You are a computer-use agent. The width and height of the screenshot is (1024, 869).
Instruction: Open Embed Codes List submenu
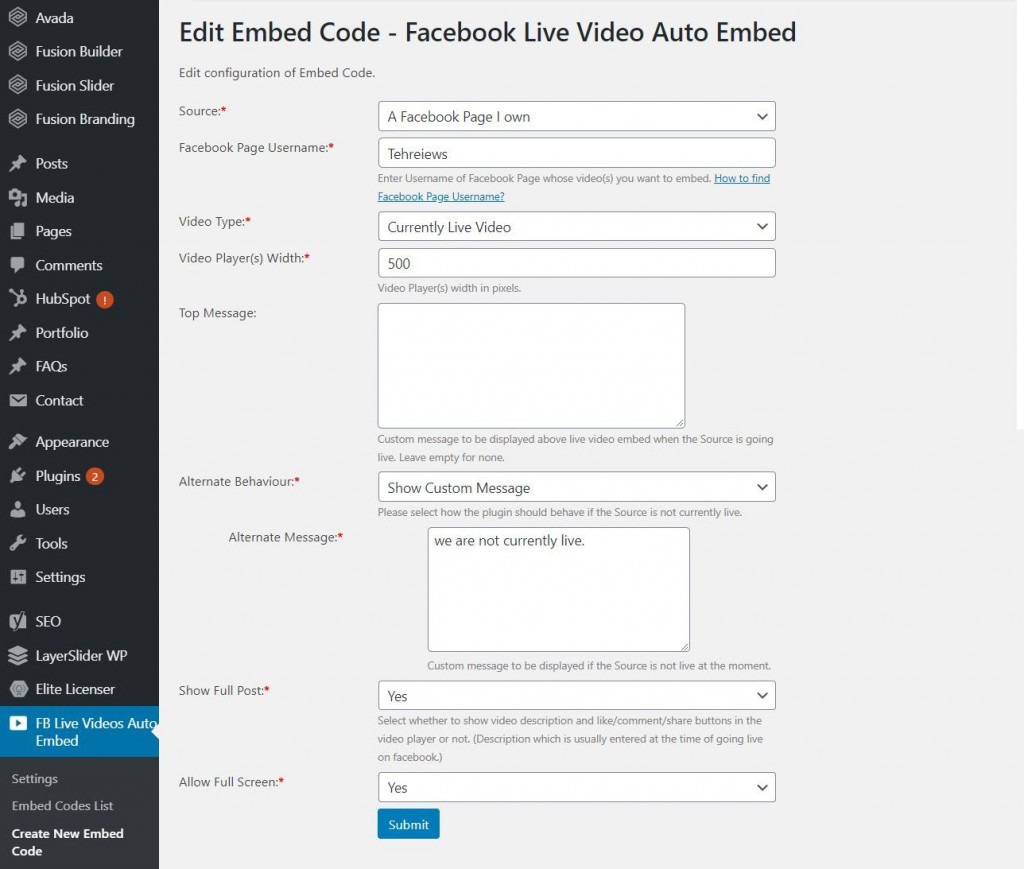tap(62, 806)
